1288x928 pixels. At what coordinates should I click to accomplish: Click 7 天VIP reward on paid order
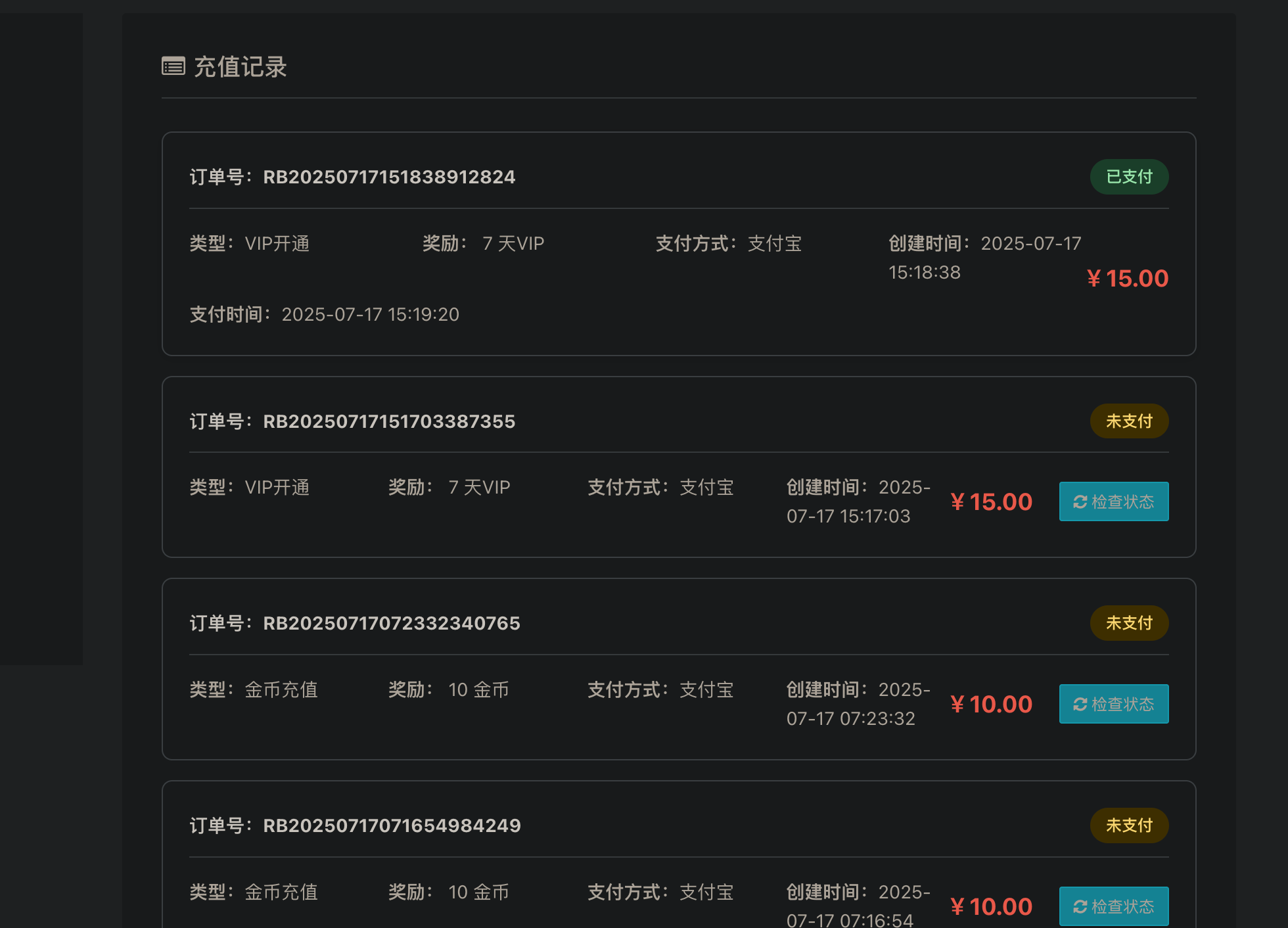(x=513, y=244)
